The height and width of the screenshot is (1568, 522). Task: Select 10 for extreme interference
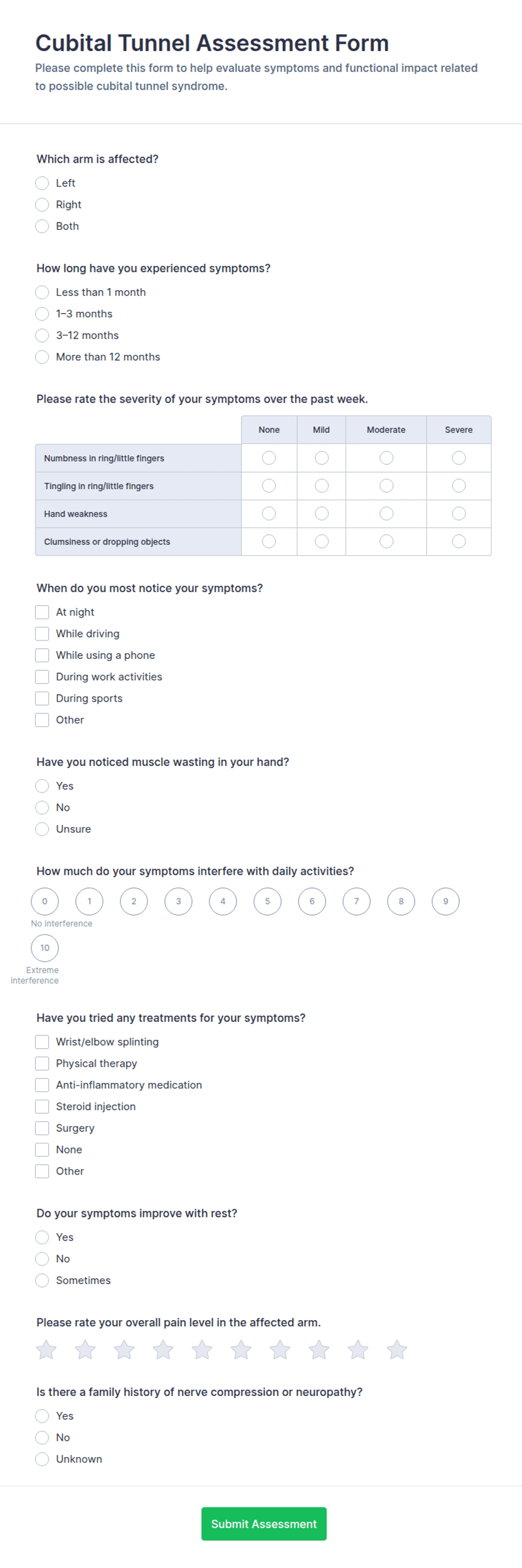point(44,948)
